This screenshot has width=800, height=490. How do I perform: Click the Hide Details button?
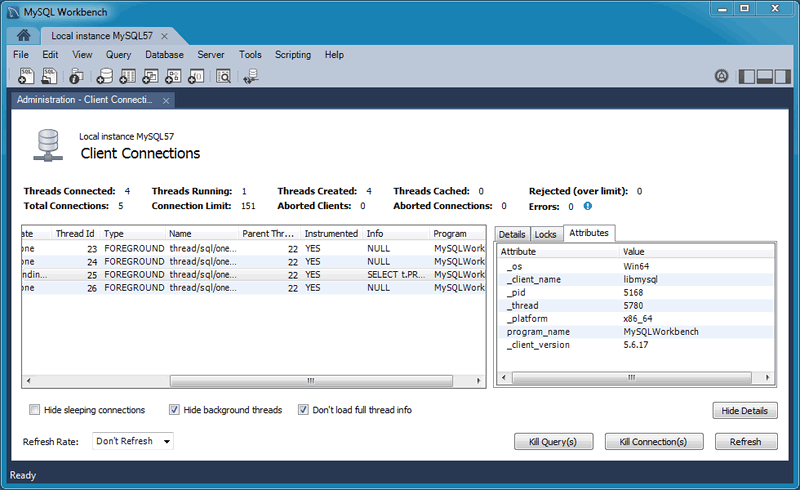click(744, 411)
